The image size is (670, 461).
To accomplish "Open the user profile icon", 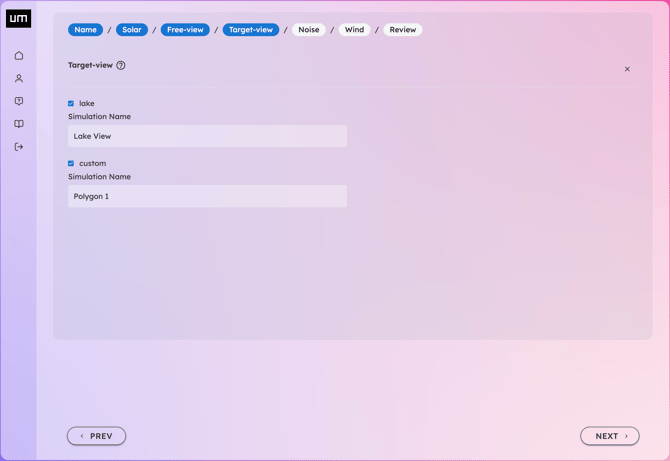I will tap(19, 78).
